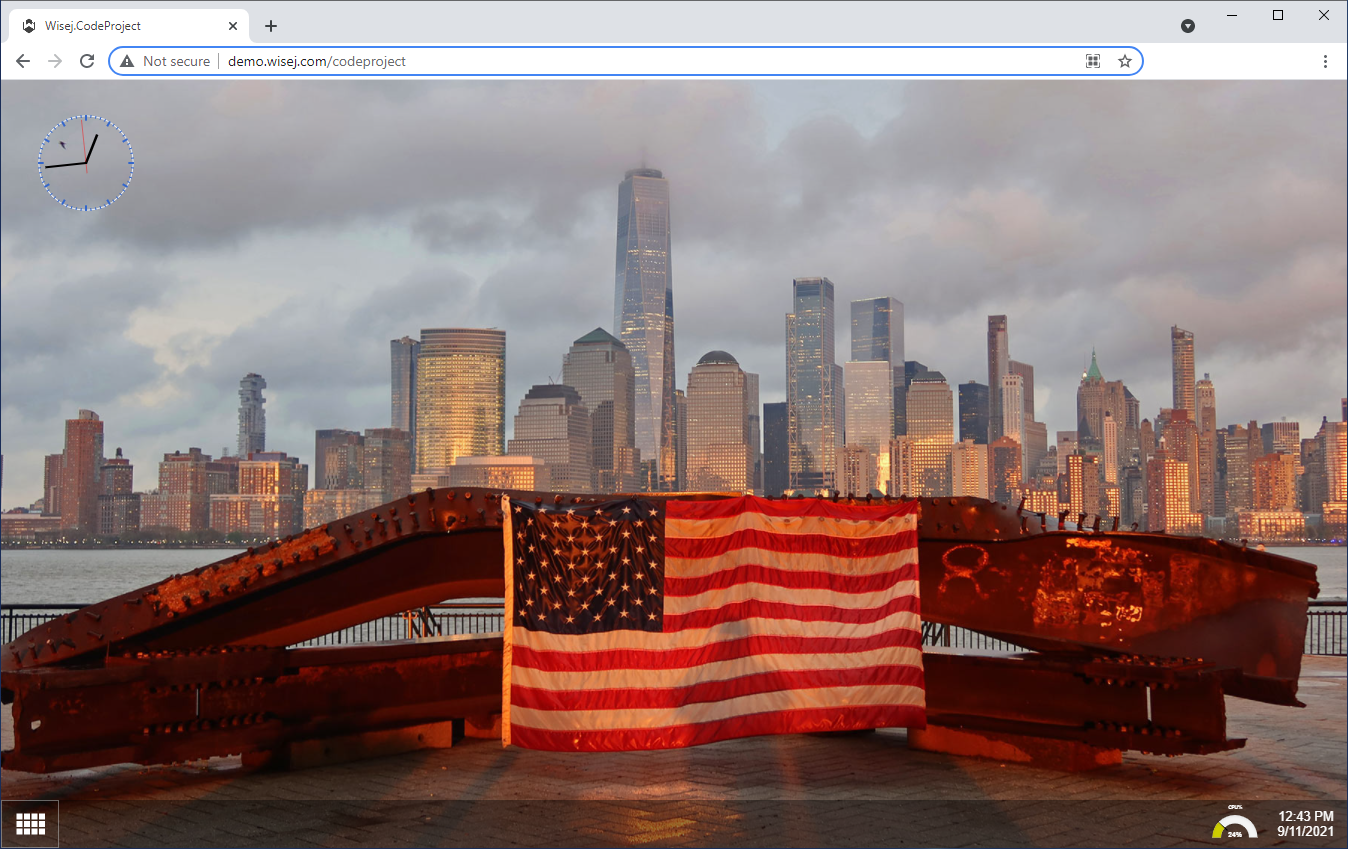The image size is (1348, 849).
Task: Click the address bar URL demo.wisej.com/codeproject
Action: pyautogui.click(x=317, y=61)
